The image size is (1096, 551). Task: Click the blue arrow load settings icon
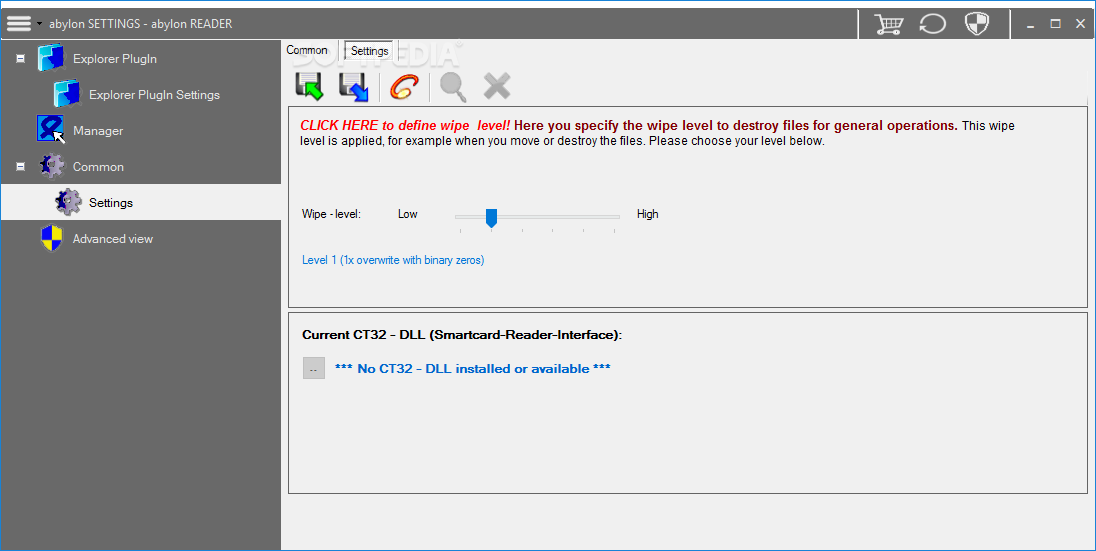pos(354,87)
